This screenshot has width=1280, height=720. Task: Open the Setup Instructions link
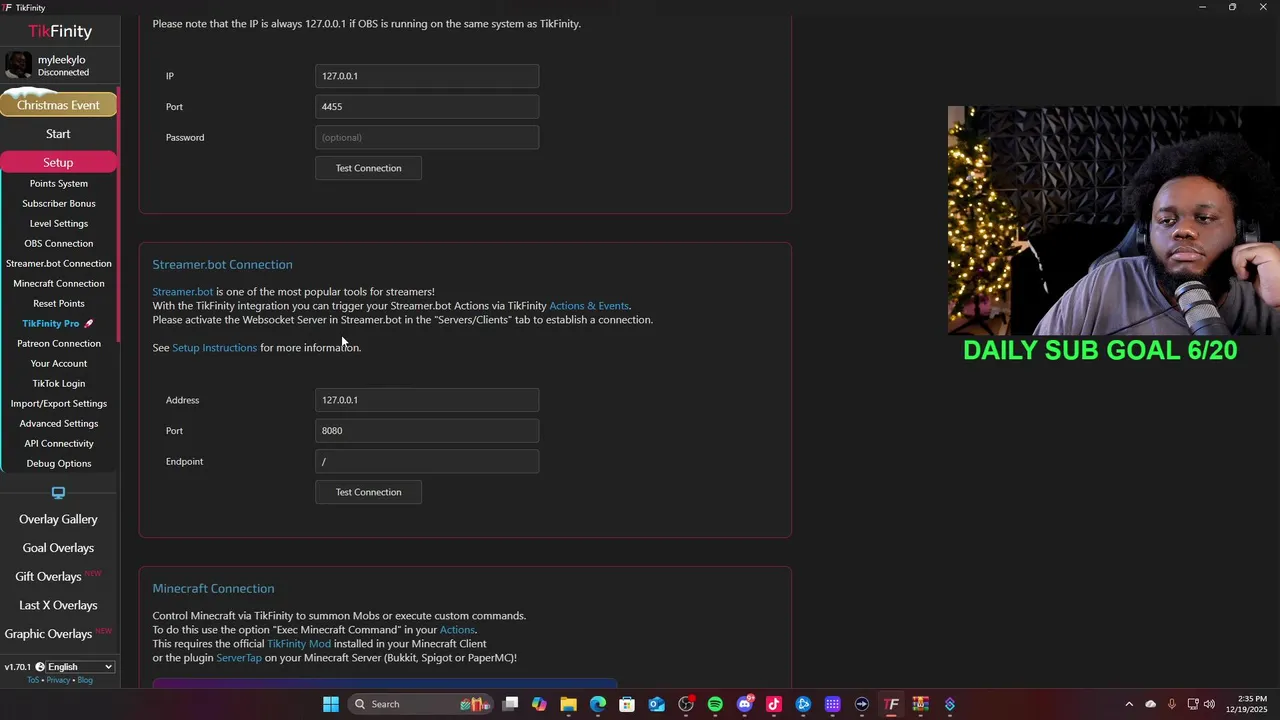(x=214, y=348)
